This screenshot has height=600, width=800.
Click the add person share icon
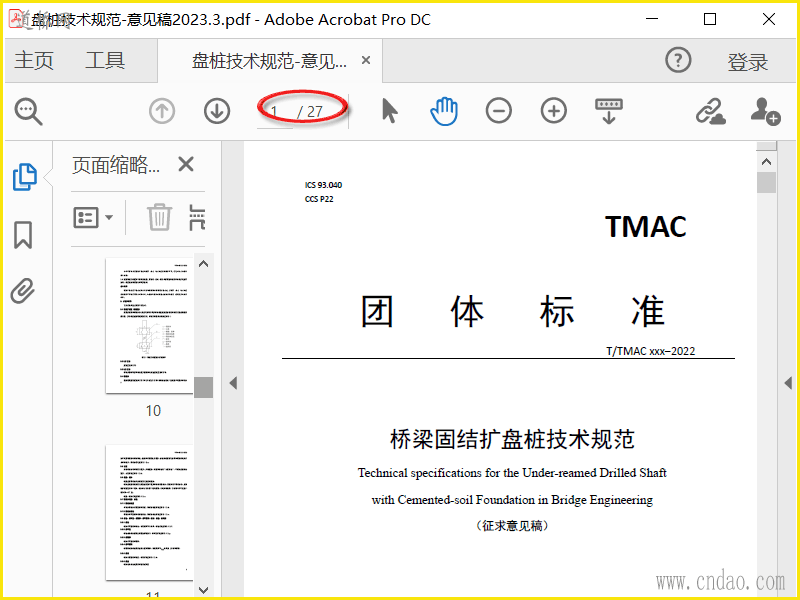pyautogui.click(x=765, y=111)
